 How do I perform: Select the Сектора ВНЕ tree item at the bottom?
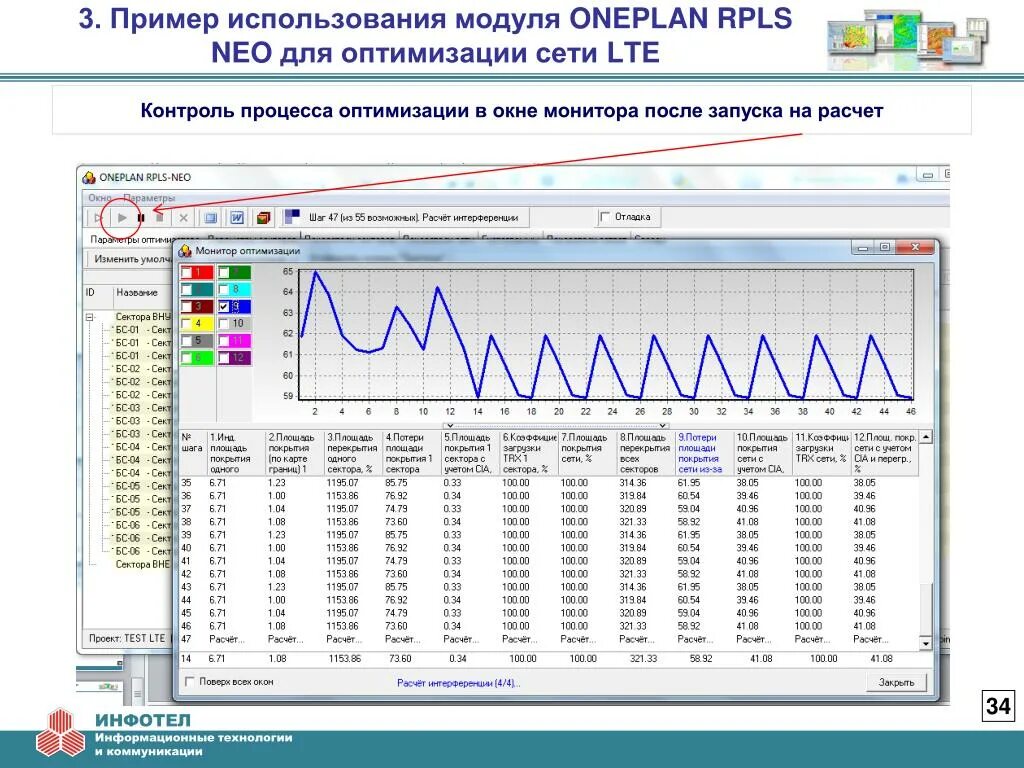tap(142, 564)
